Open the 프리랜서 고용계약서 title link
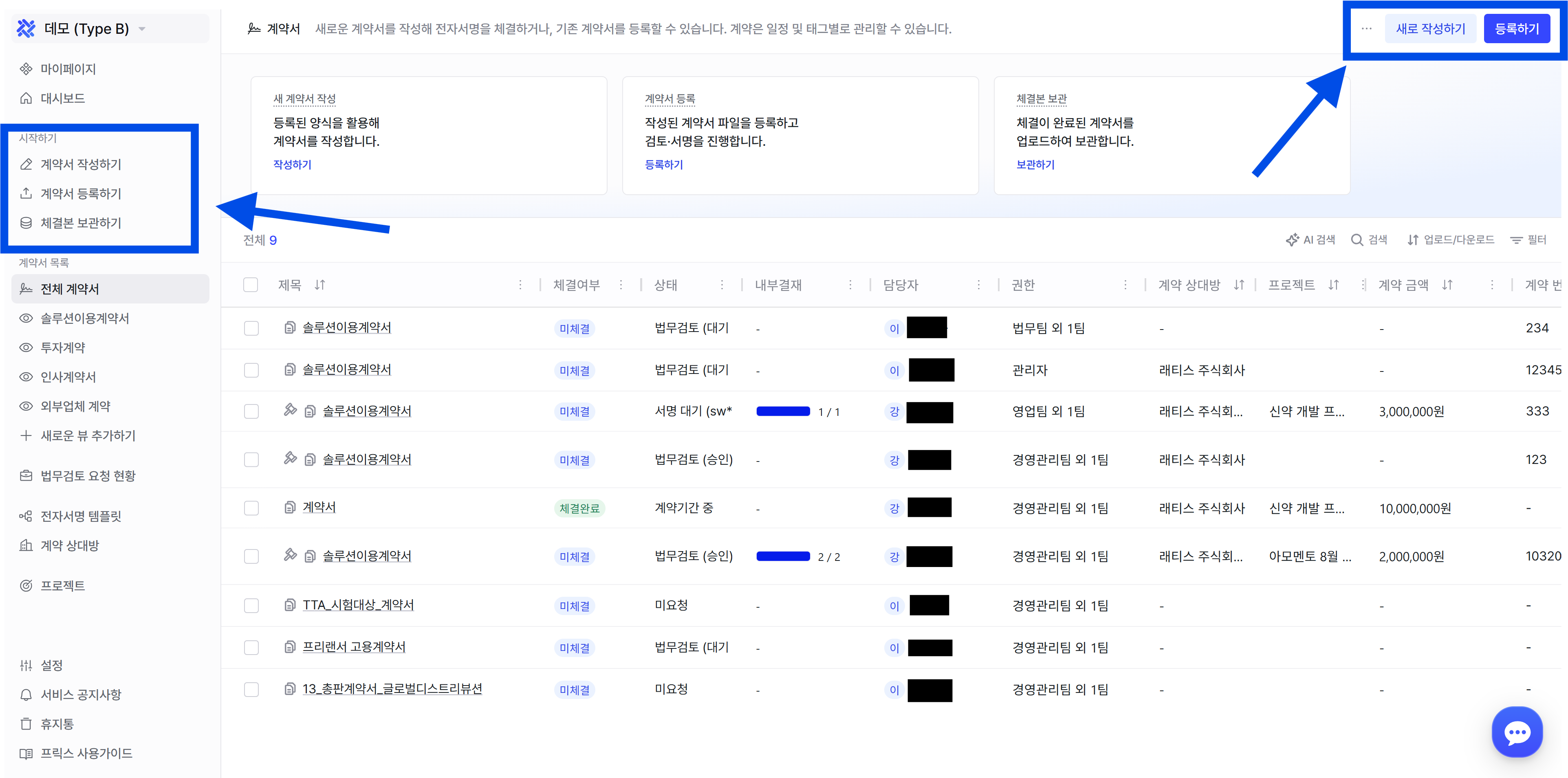The height and width of the screenshot is (778, 1568). click(x=354, y=646)
